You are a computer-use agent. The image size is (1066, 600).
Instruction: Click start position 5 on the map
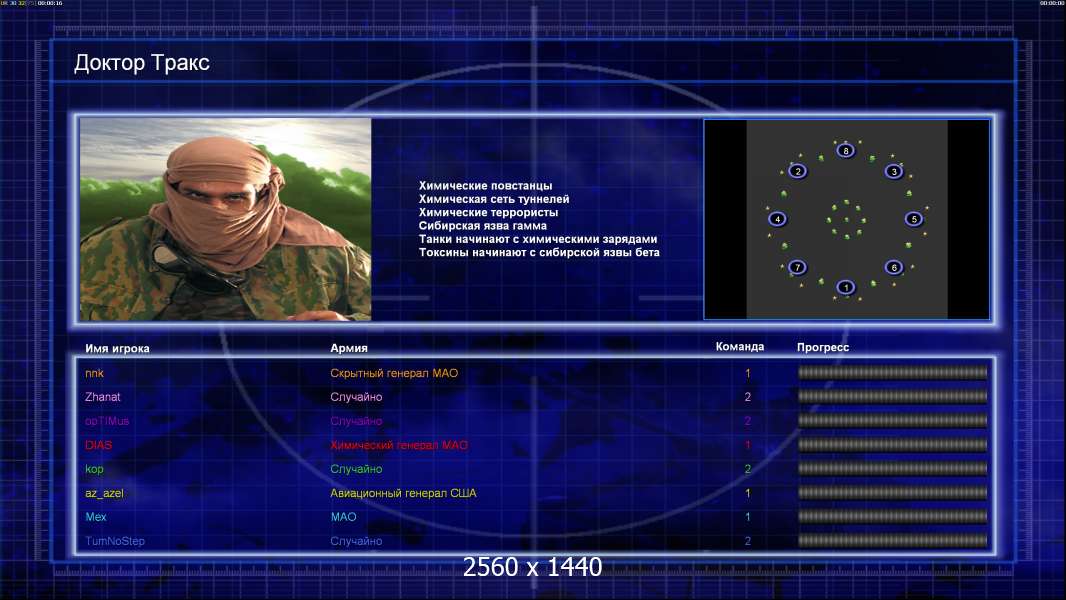914,219
